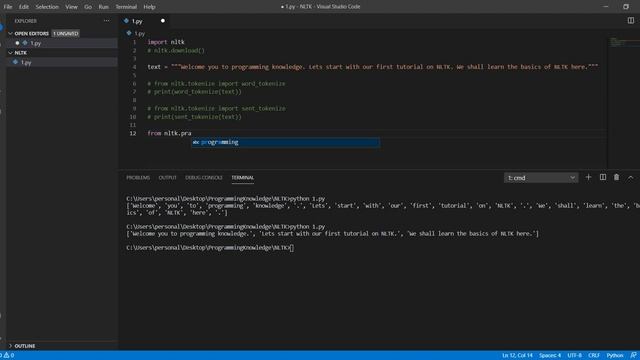This screenshot has height=360, width=640.
Task: Click 1.py breadcrumb above editor
Action: (x=136, y=33)
